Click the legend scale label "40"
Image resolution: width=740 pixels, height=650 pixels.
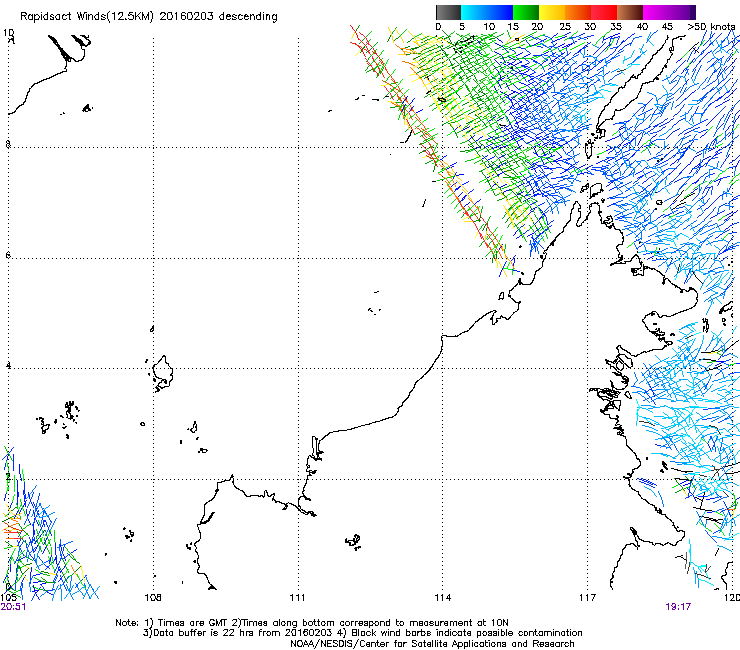(642, 27)
